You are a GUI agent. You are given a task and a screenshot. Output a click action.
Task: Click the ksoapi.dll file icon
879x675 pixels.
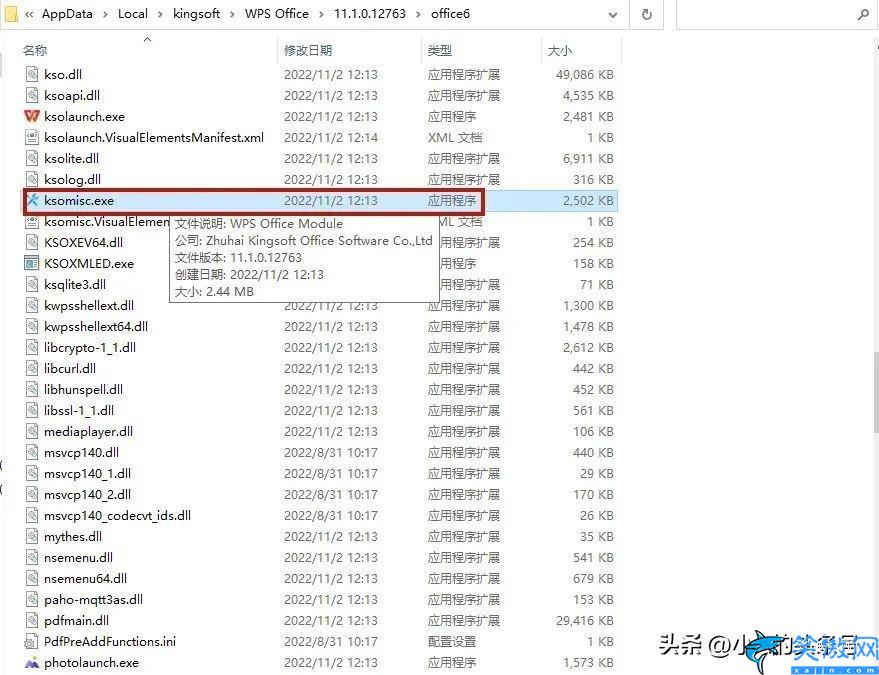click(x=32, y=95)
